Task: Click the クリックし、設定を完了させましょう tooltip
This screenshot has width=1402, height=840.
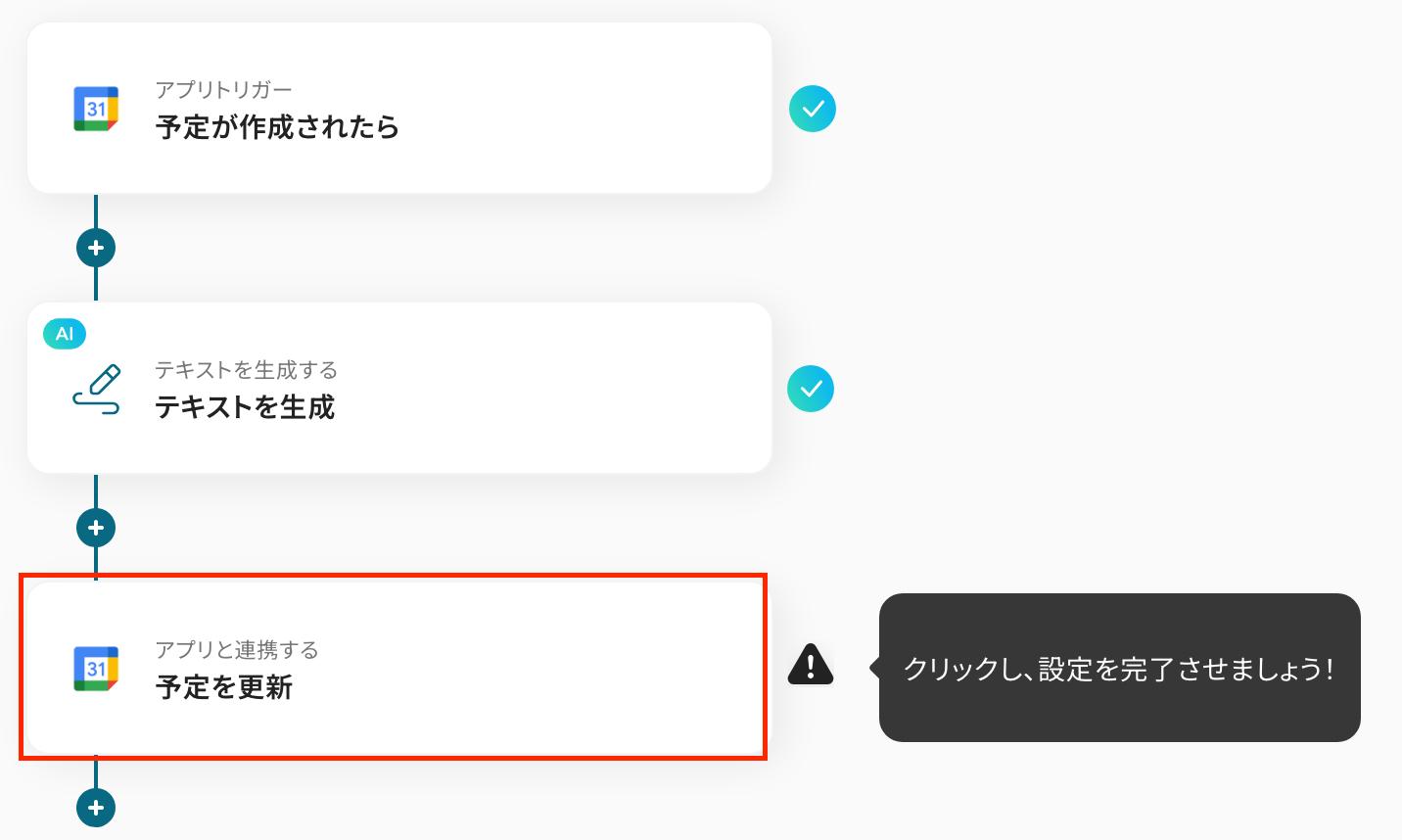Action: point(1119,668)
